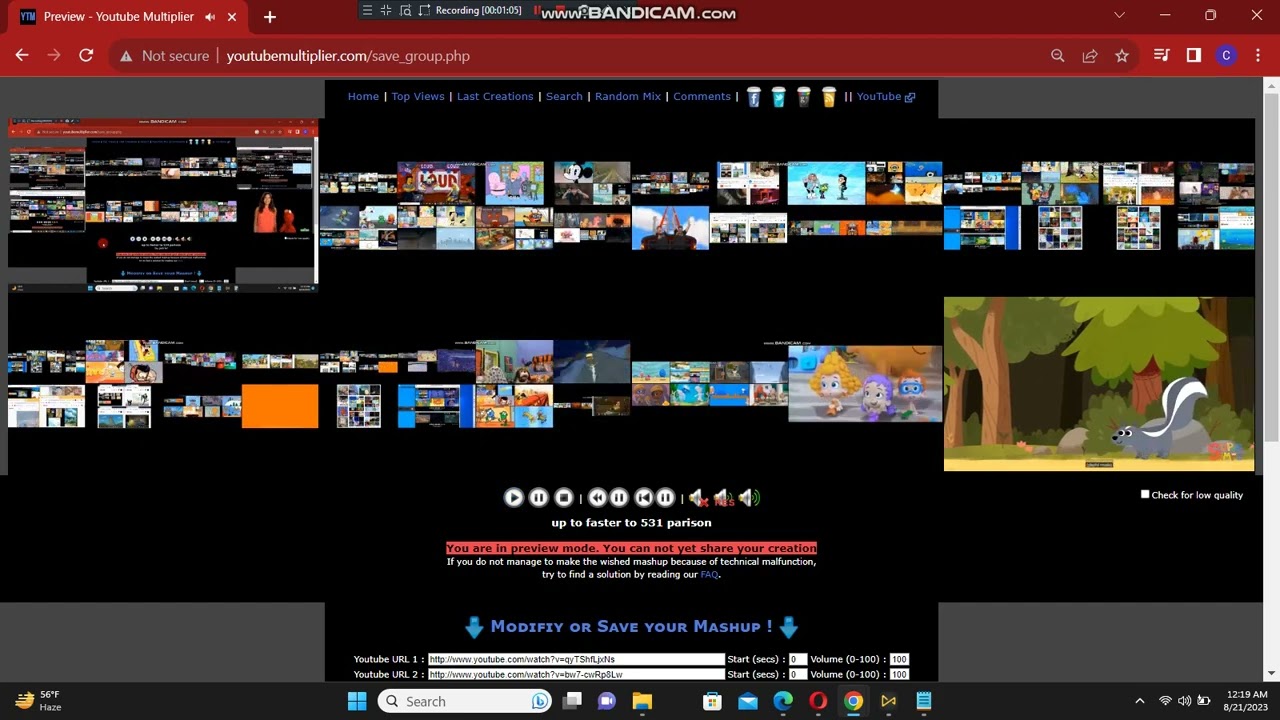Play all videos in the mashup
The height and width of the screenshot is (720, 1280).
coord(513,497)
